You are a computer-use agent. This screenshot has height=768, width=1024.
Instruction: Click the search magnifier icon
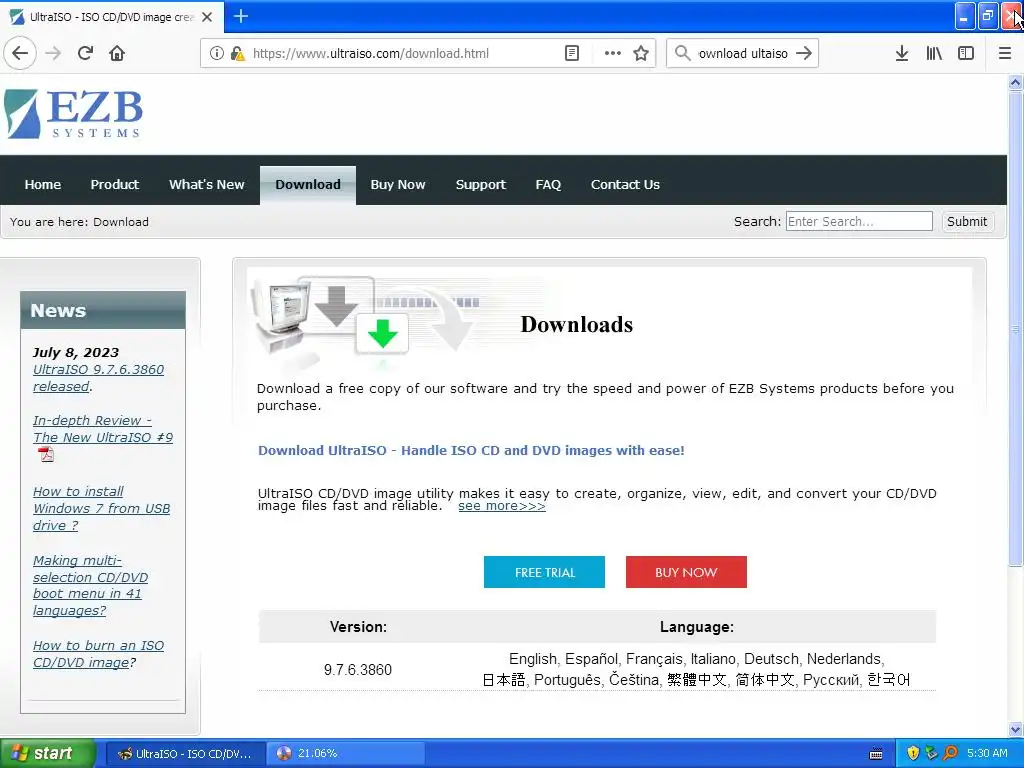tap(682, 54)
